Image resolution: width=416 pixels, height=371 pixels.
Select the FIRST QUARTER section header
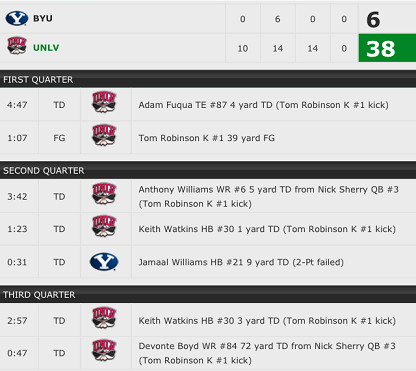click(x=208, y=79)
